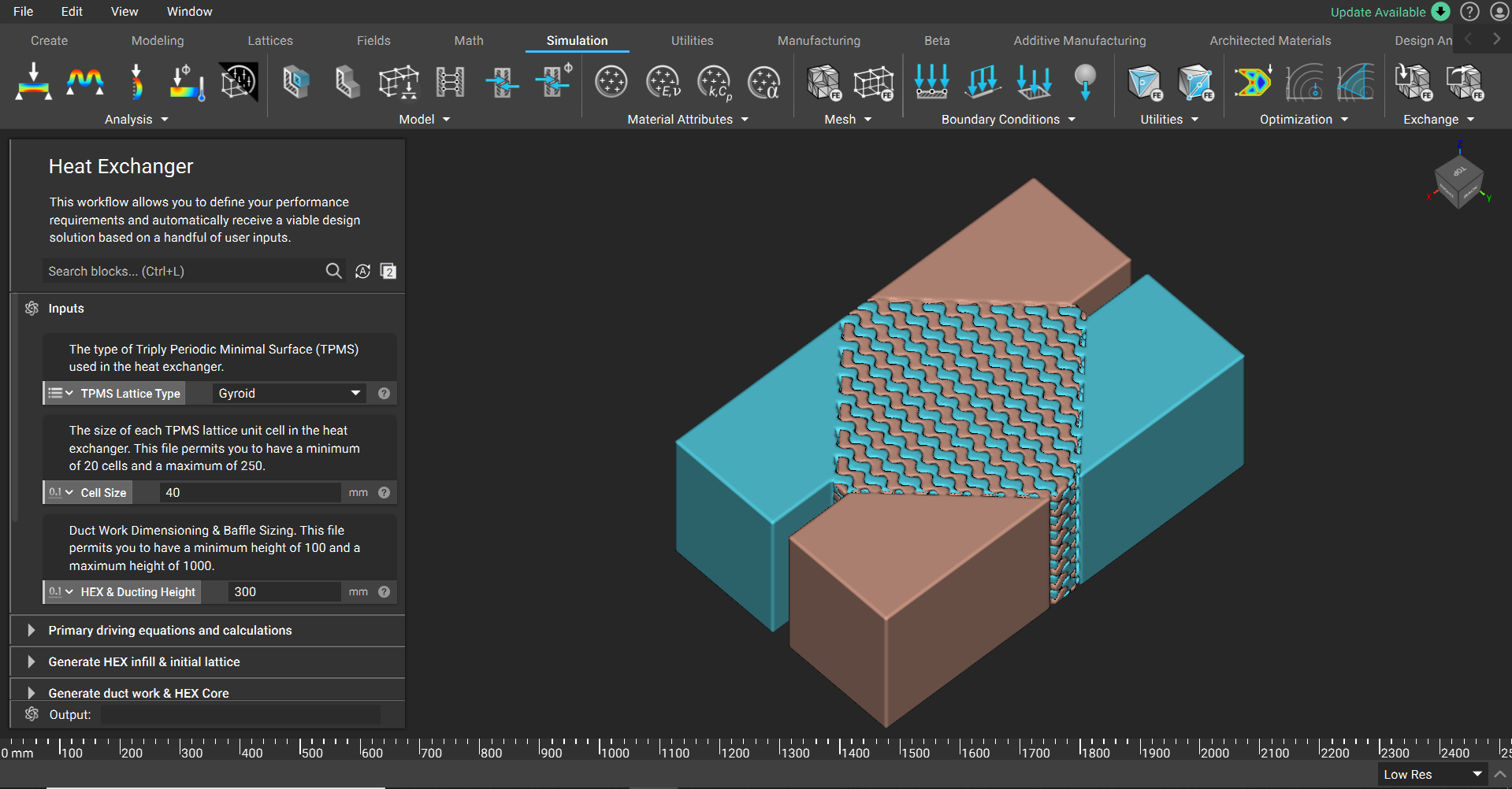Click the Static Analysis icon in Analysis group
This screenshot has width=1512, height=789.
click(x=34, y=82)
